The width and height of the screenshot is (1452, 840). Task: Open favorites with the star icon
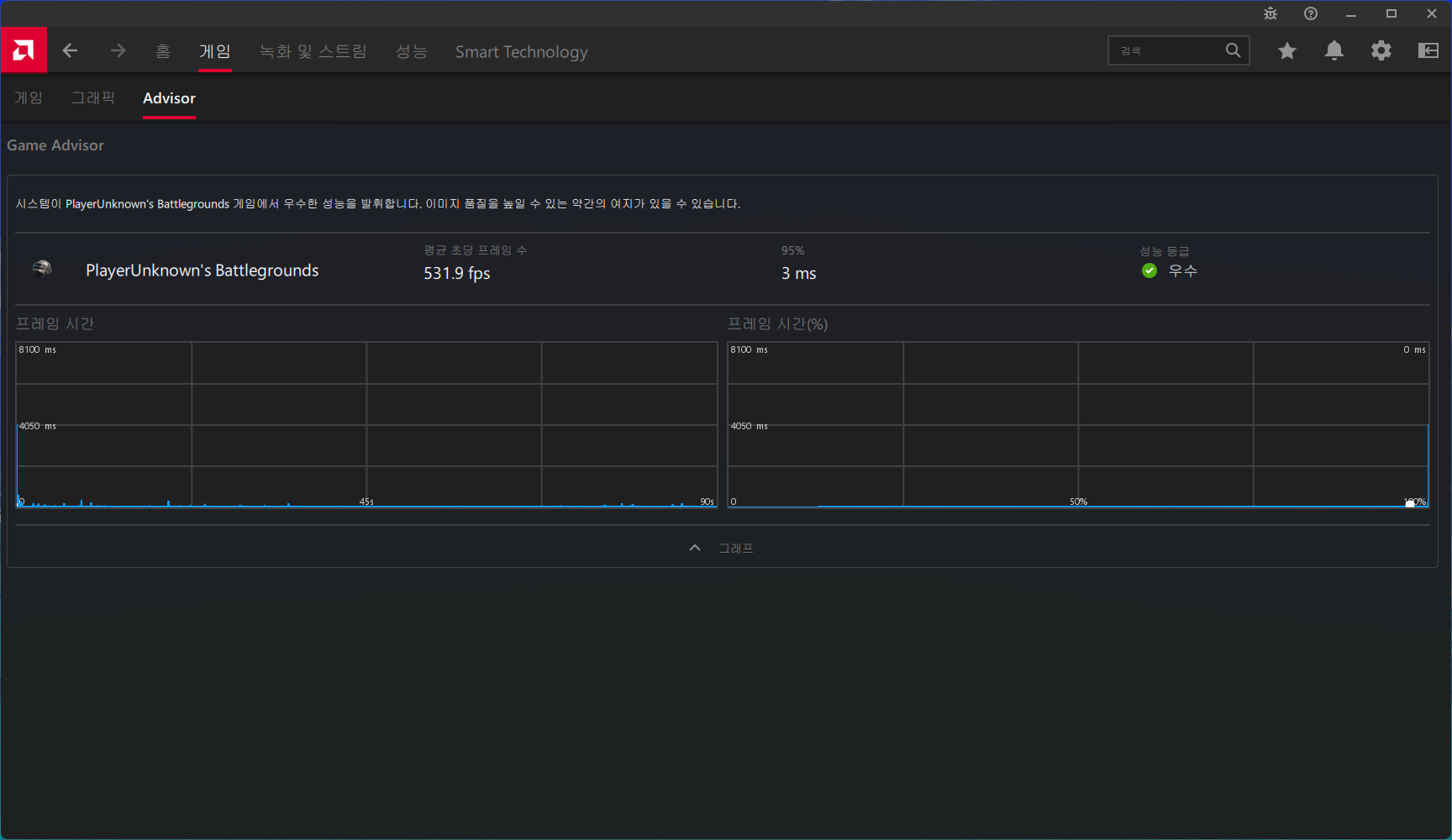pyautogui.click(x=1287, y=51)
